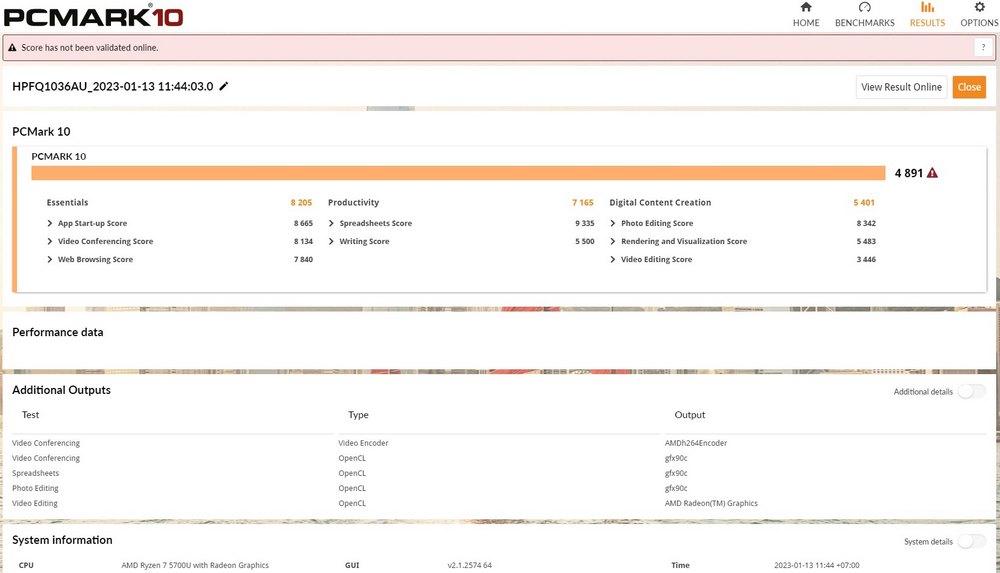This screenshot has height=573, width=1000.
Task: Click the Score has not been validated message
Action: tap(90, 48)
